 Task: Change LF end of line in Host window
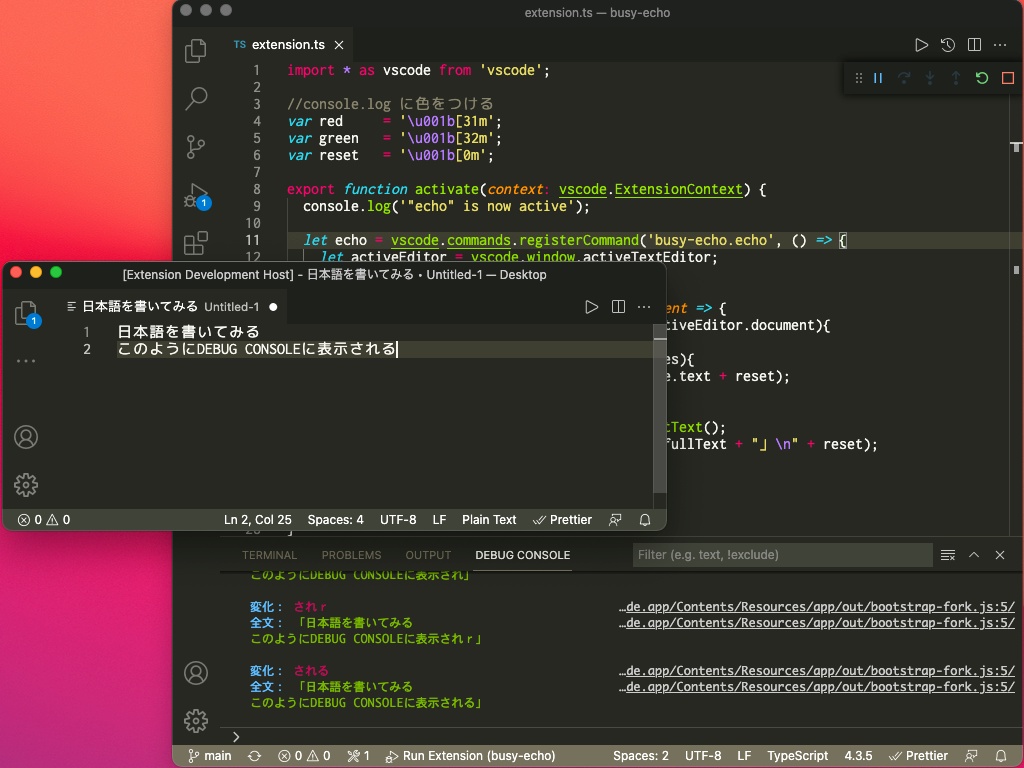click(440, 520)
